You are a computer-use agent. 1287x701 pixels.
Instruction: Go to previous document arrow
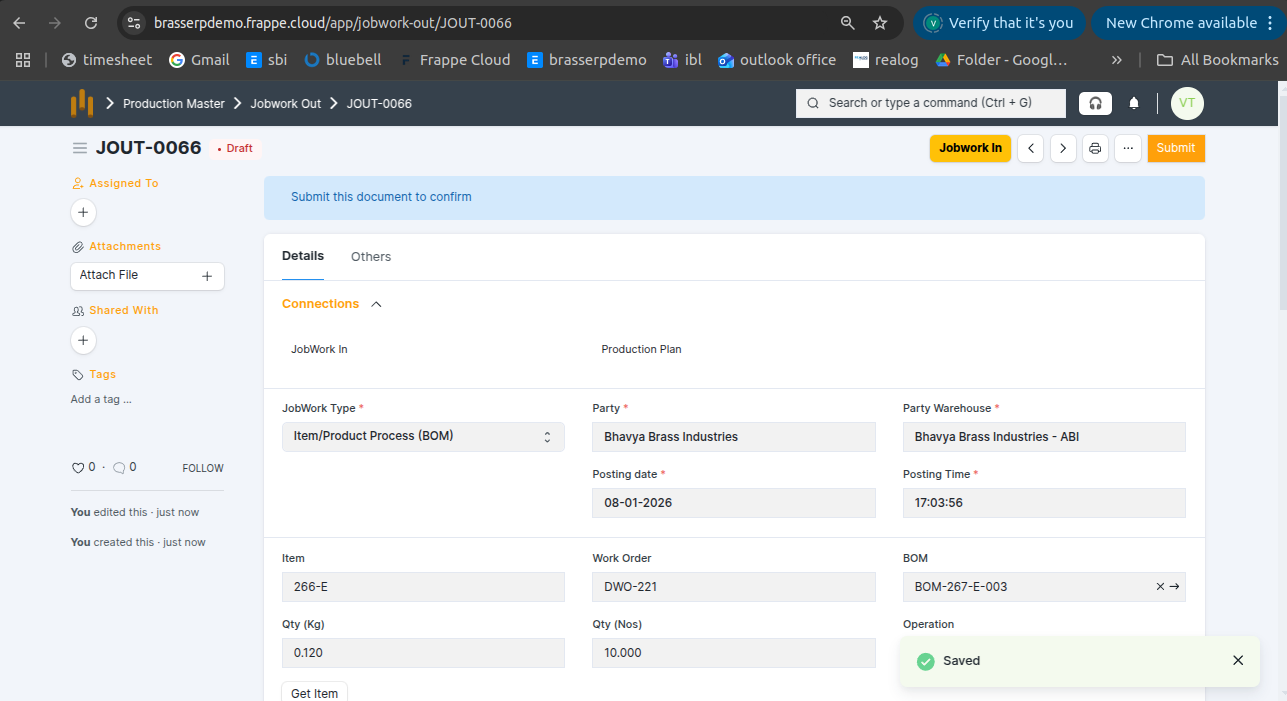[x=1031, y=148]
